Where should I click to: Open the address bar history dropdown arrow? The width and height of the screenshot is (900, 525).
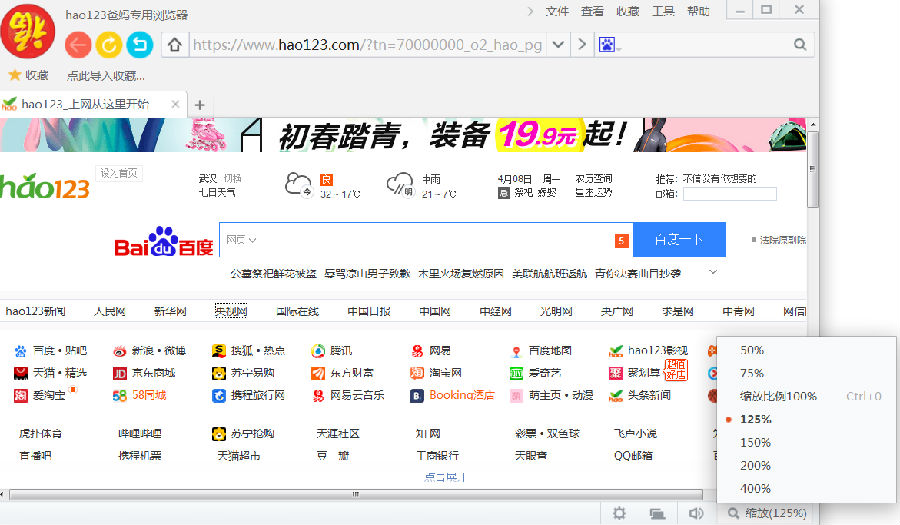558,44
